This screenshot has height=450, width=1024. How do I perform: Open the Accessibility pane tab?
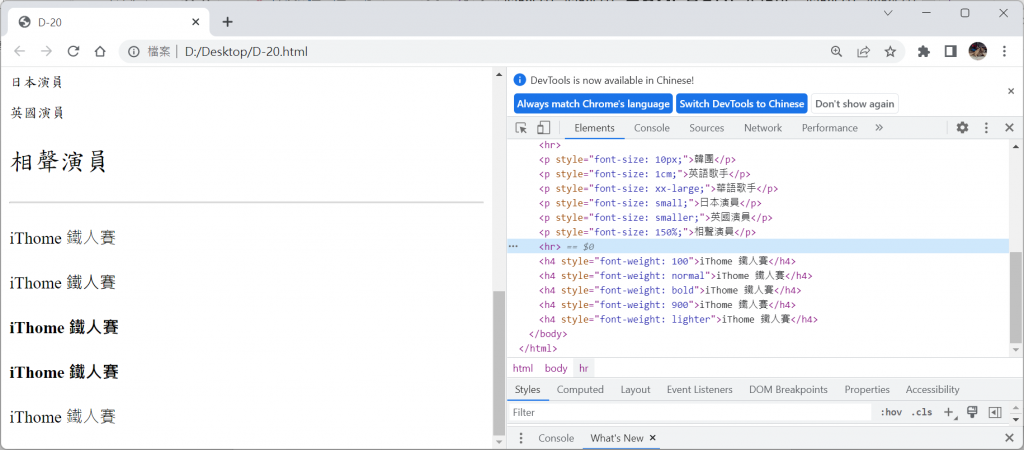pyautogui.click(x=933, y=390)
